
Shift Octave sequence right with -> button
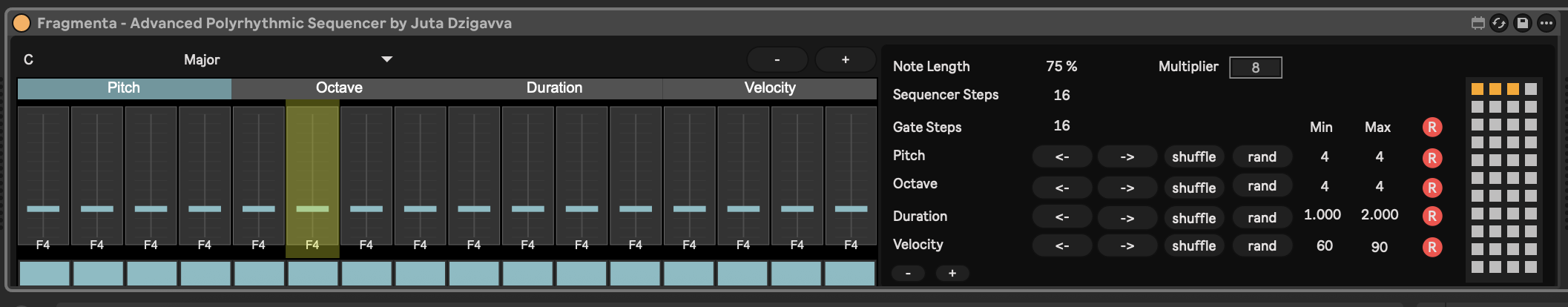(1127, 188)
